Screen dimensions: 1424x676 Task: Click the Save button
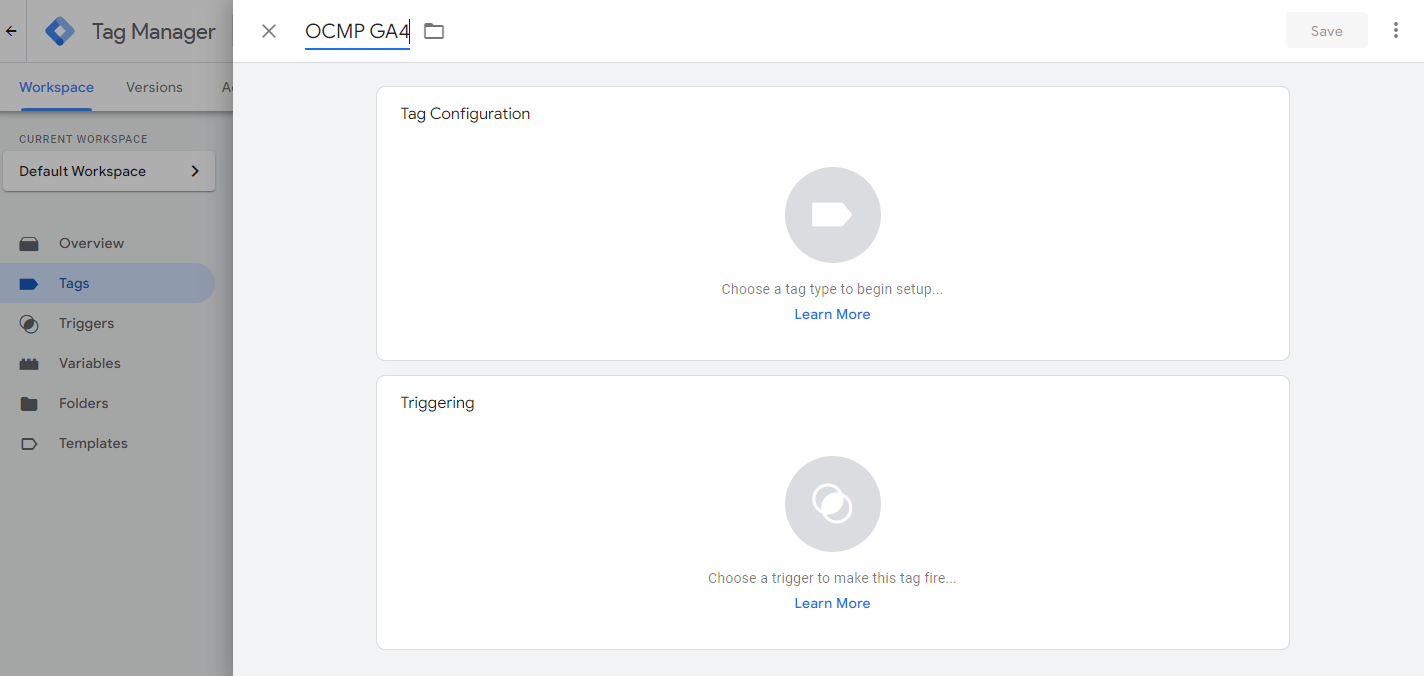pos(1327,31)
